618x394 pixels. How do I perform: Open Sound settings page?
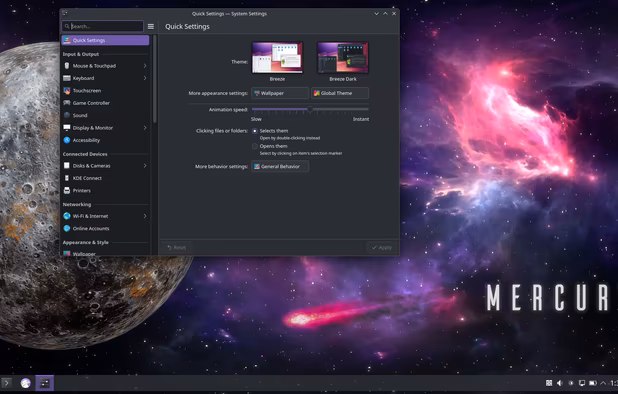105,115
